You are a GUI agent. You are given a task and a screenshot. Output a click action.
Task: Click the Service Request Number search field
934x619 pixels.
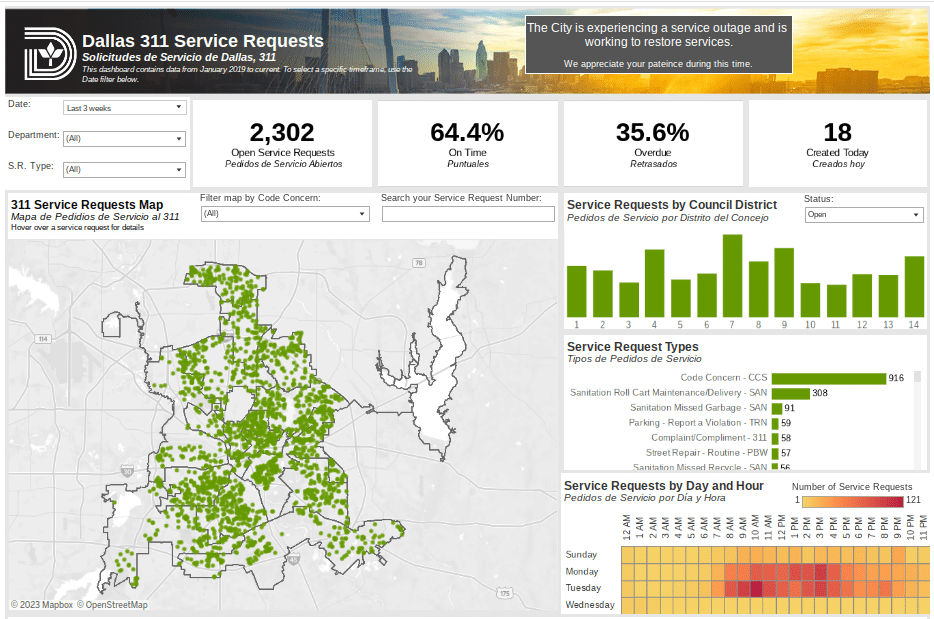click(468, 214)
